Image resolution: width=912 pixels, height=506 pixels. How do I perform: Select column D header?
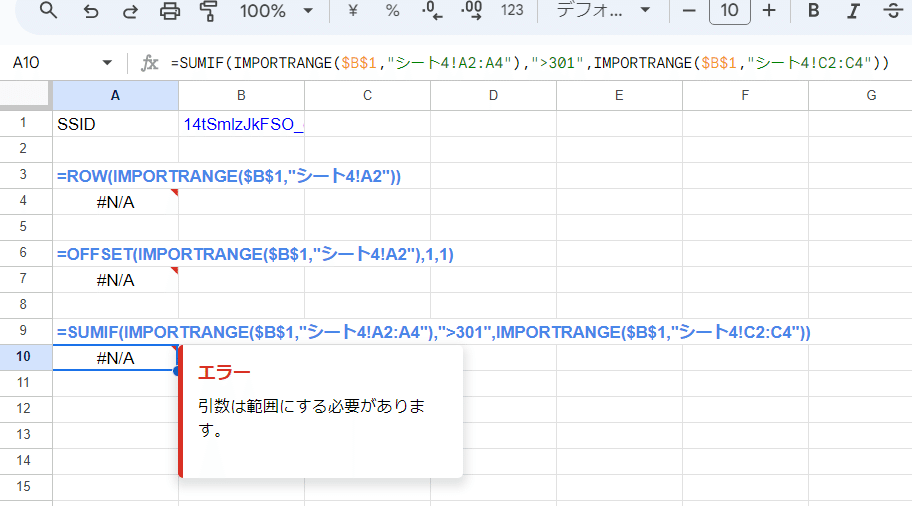[x=493, y=95]
